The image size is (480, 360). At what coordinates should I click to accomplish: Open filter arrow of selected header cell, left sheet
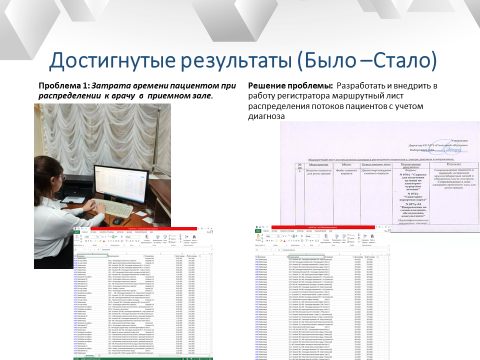pos(107,256)
